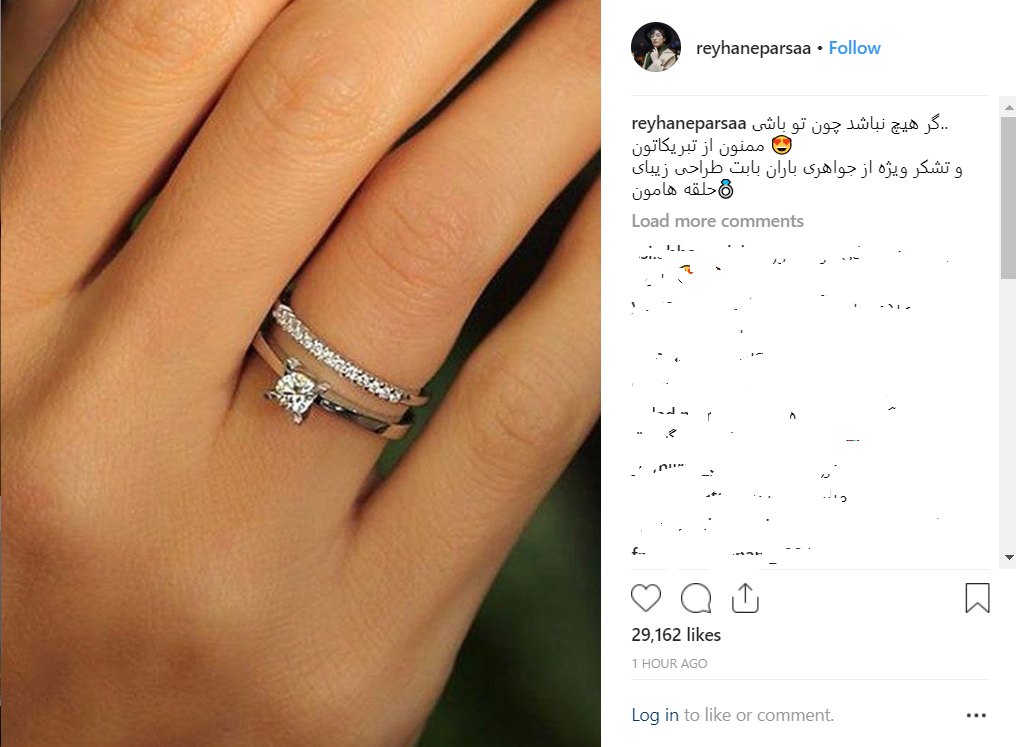Follow the reyhaneparsaa account
This screenshot has height=747, width=1016.
[854, 48]
